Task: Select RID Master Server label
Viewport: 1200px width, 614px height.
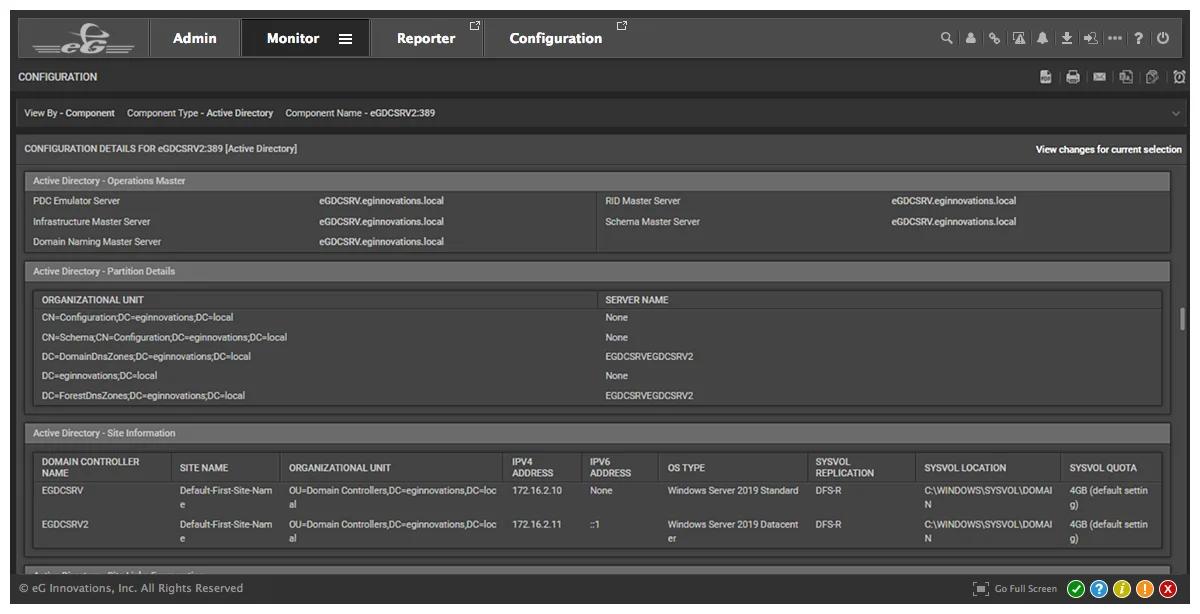Action: [x=643, y=201]
